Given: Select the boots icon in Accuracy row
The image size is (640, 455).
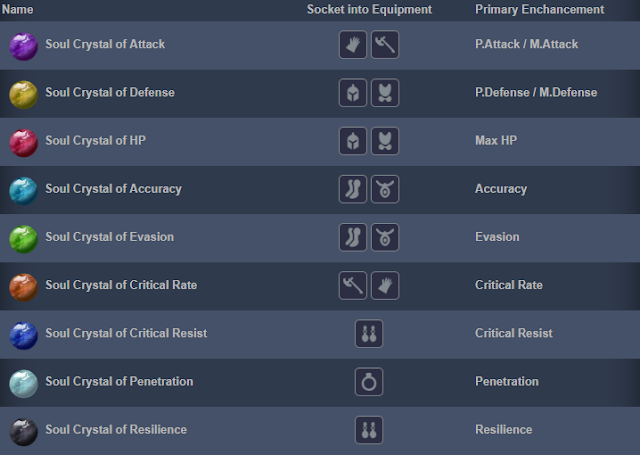Looking at the screenshot, I should pos(353,189).
